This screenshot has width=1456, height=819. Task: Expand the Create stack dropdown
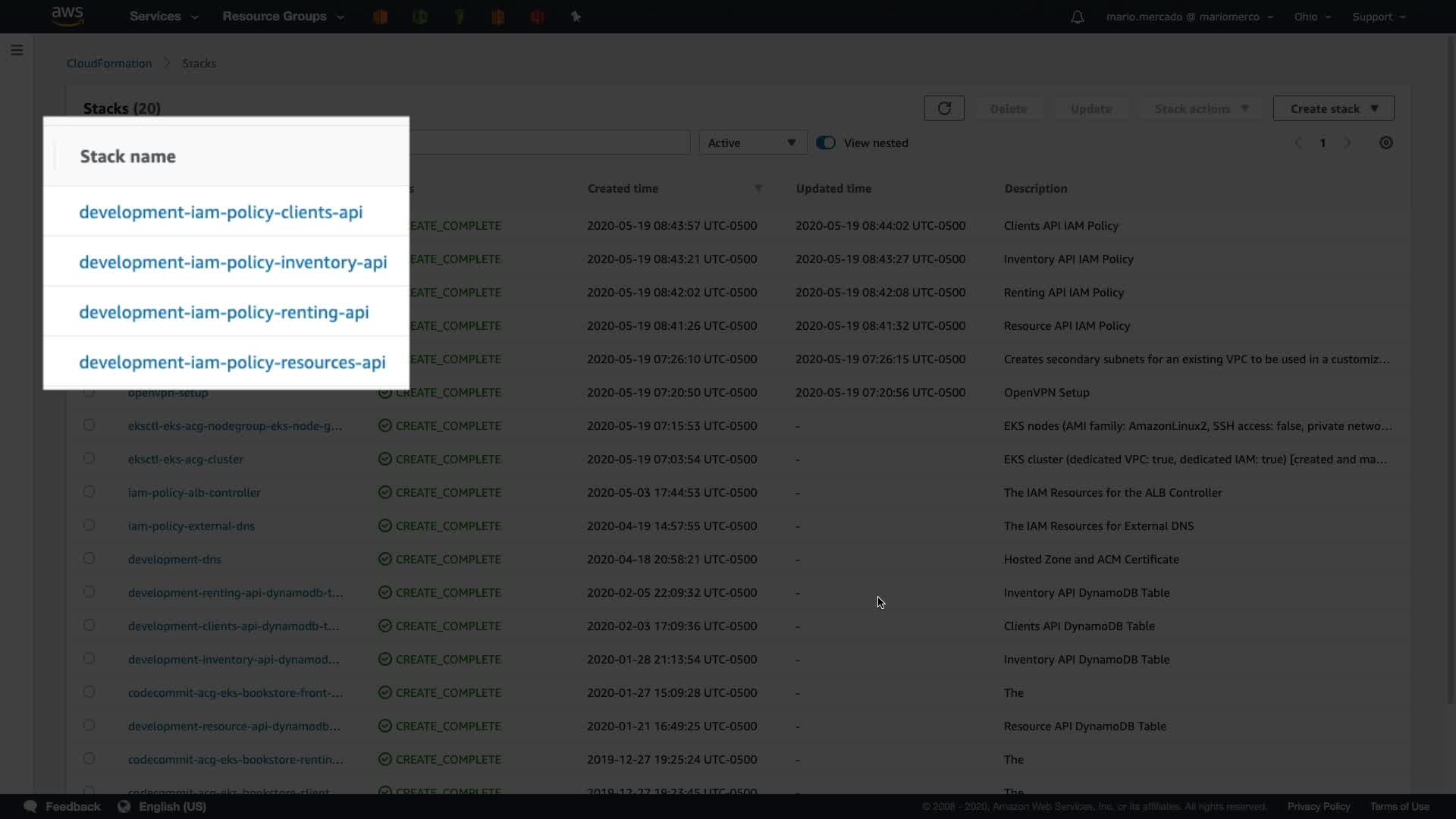click(x=1333, y=108)
